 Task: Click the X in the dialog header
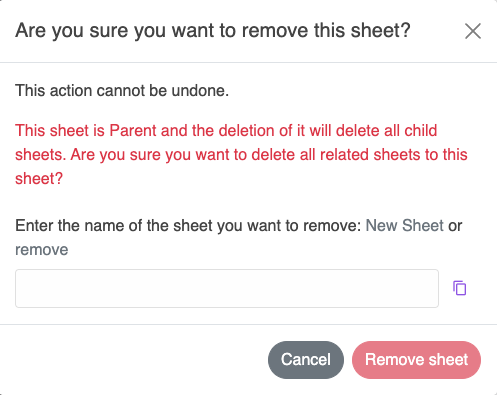coord(473,31)
